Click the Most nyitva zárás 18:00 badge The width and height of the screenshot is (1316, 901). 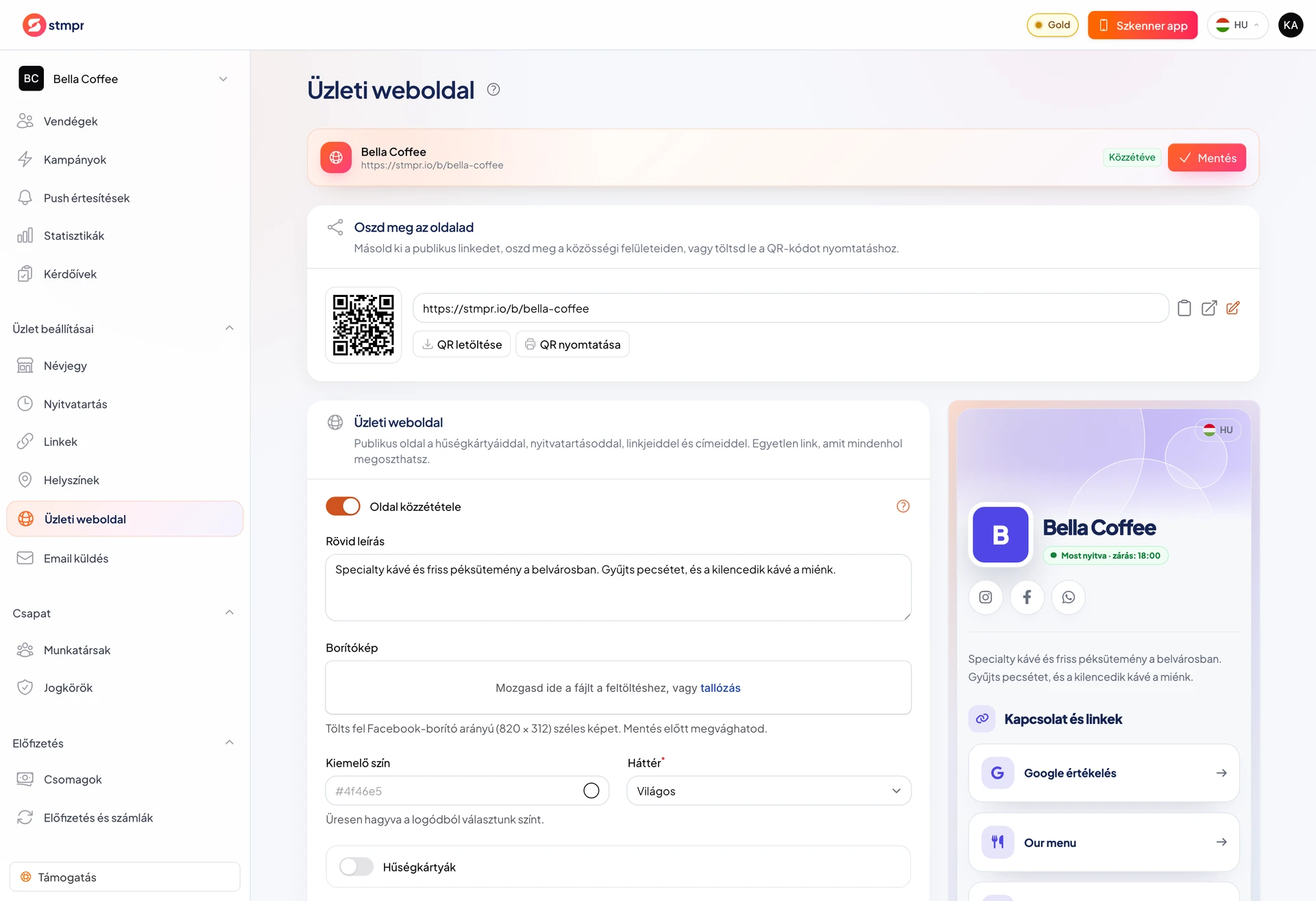[1106, 555]
